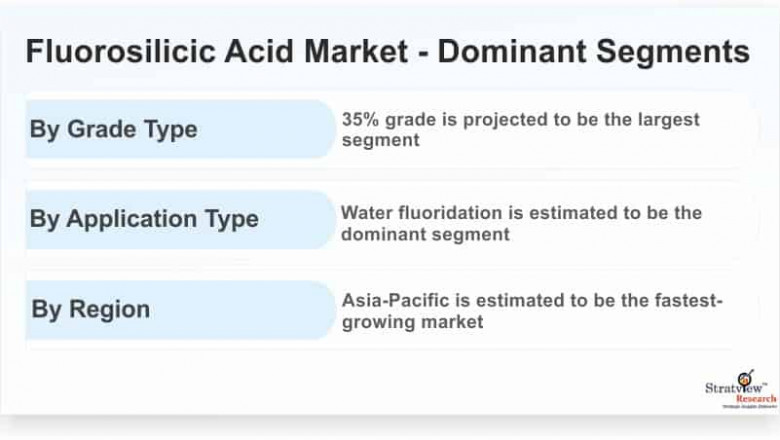Select the "By Grade Type" label

pos(113,129)
